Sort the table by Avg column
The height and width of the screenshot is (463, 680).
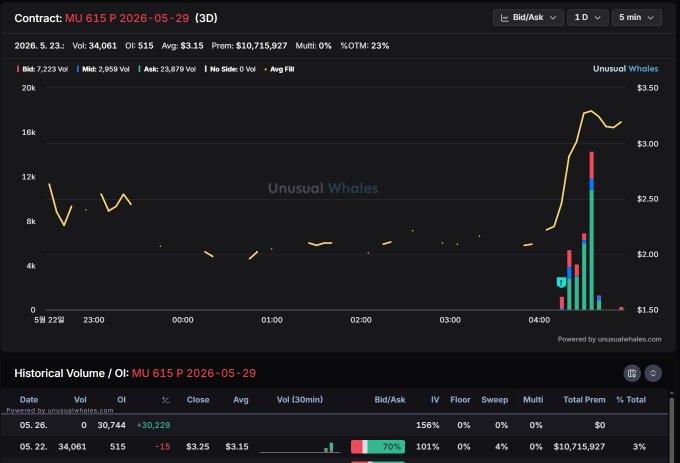[x=241, y=400]
